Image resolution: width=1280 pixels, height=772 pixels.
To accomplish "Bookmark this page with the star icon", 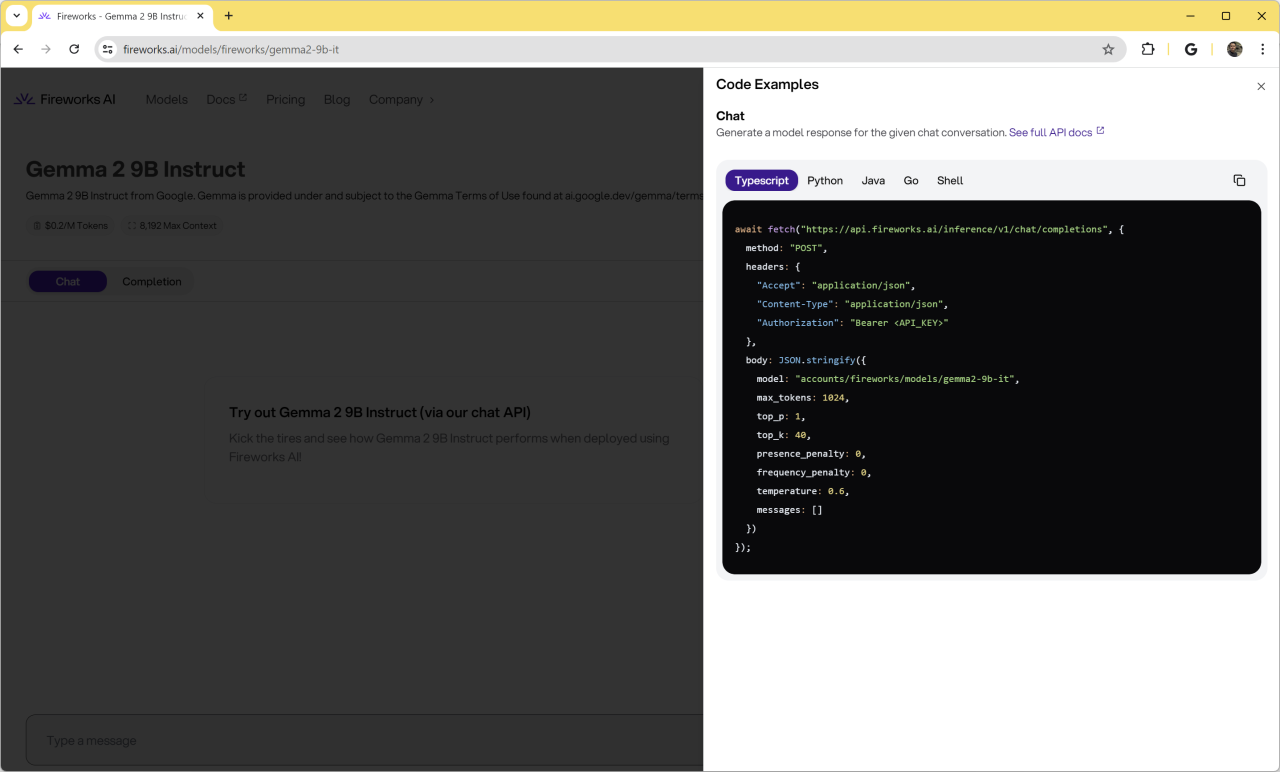I will point(1108,49).
